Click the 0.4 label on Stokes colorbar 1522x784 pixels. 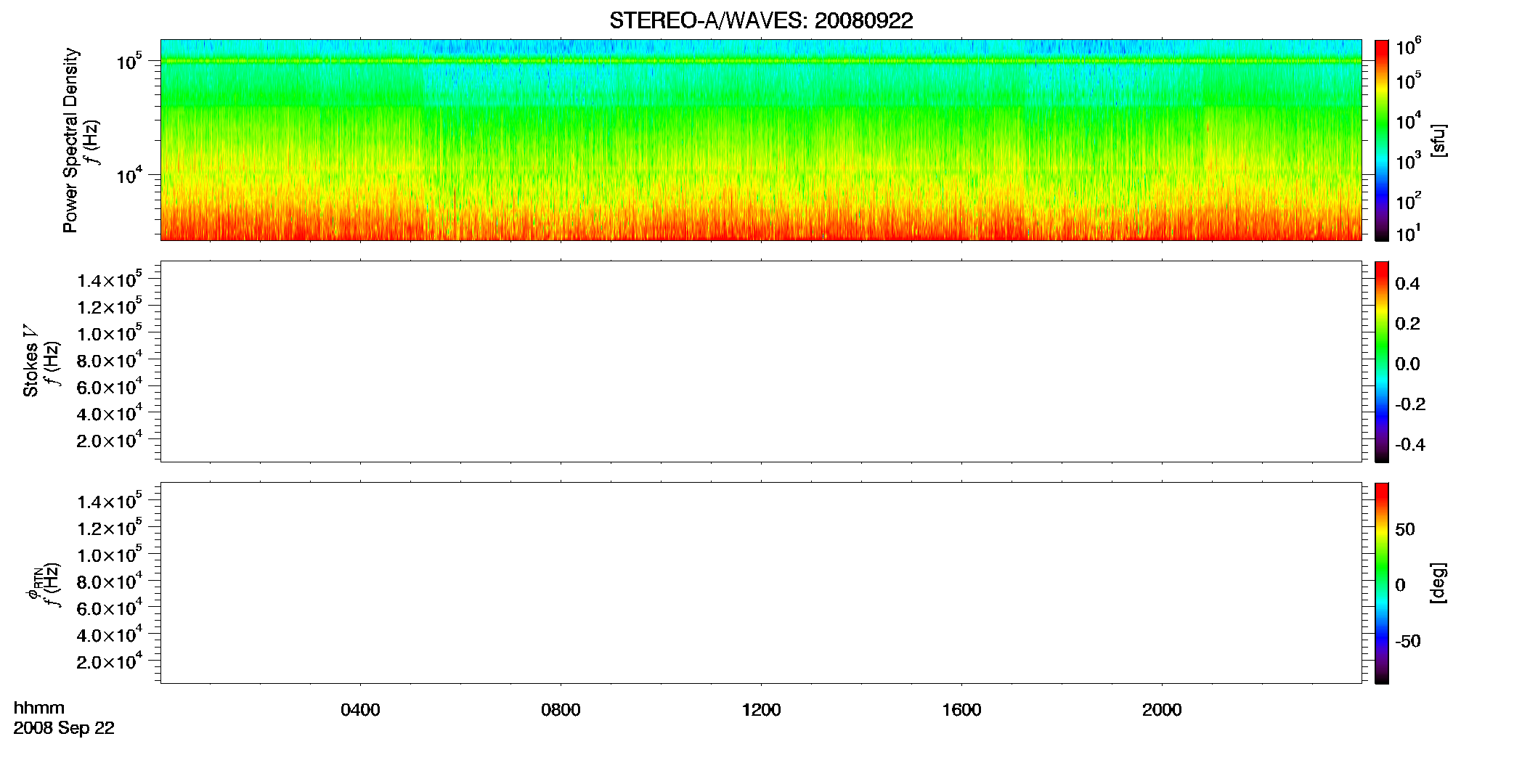click(1407, 284)
